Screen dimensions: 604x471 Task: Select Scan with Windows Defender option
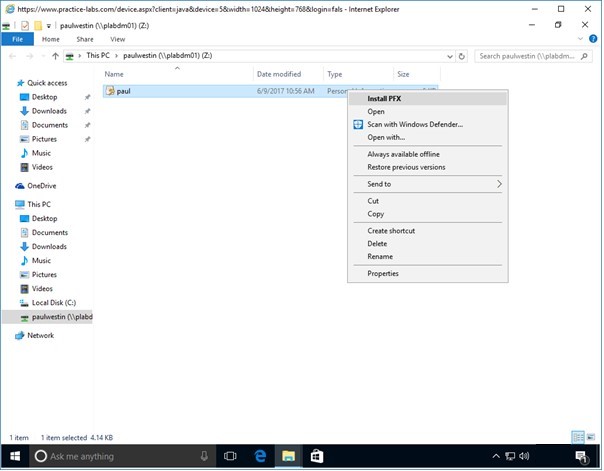click(408, 124)
